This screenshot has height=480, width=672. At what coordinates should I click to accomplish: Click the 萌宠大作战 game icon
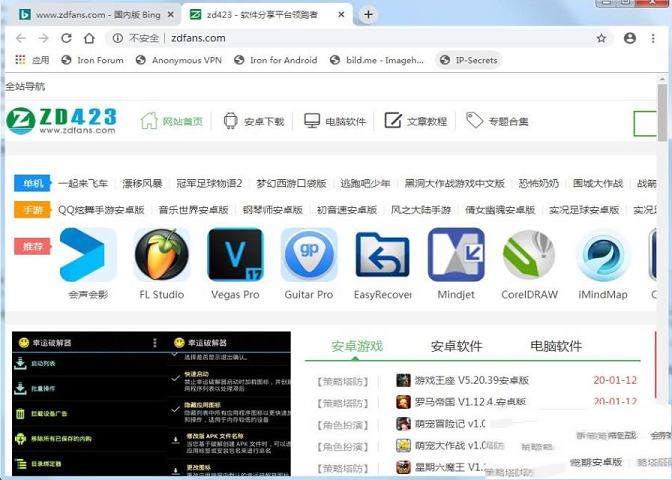pos(403,446)
